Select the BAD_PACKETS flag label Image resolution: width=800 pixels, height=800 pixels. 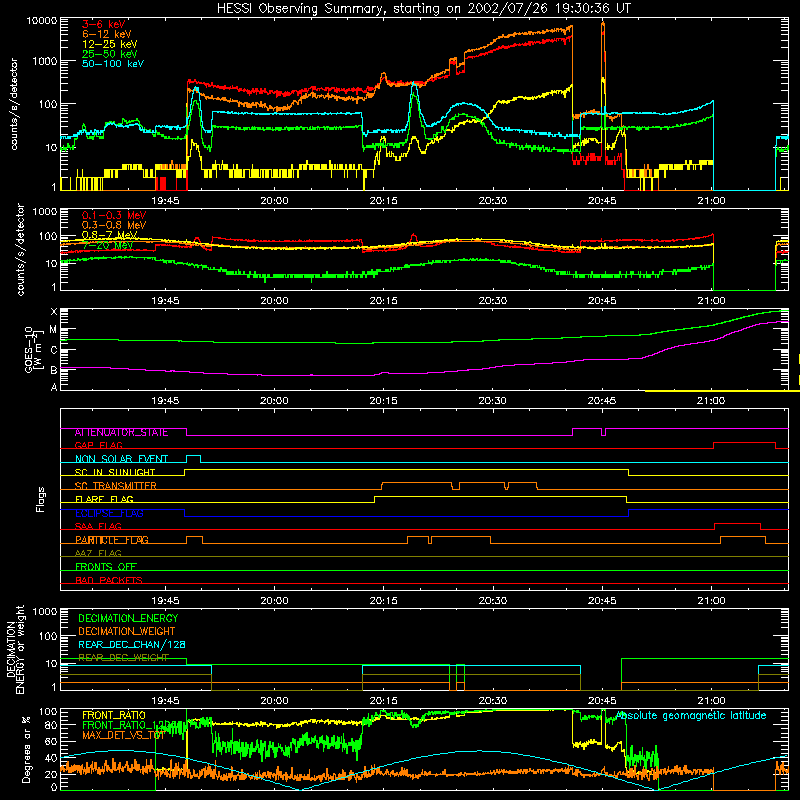coord(109,580)
